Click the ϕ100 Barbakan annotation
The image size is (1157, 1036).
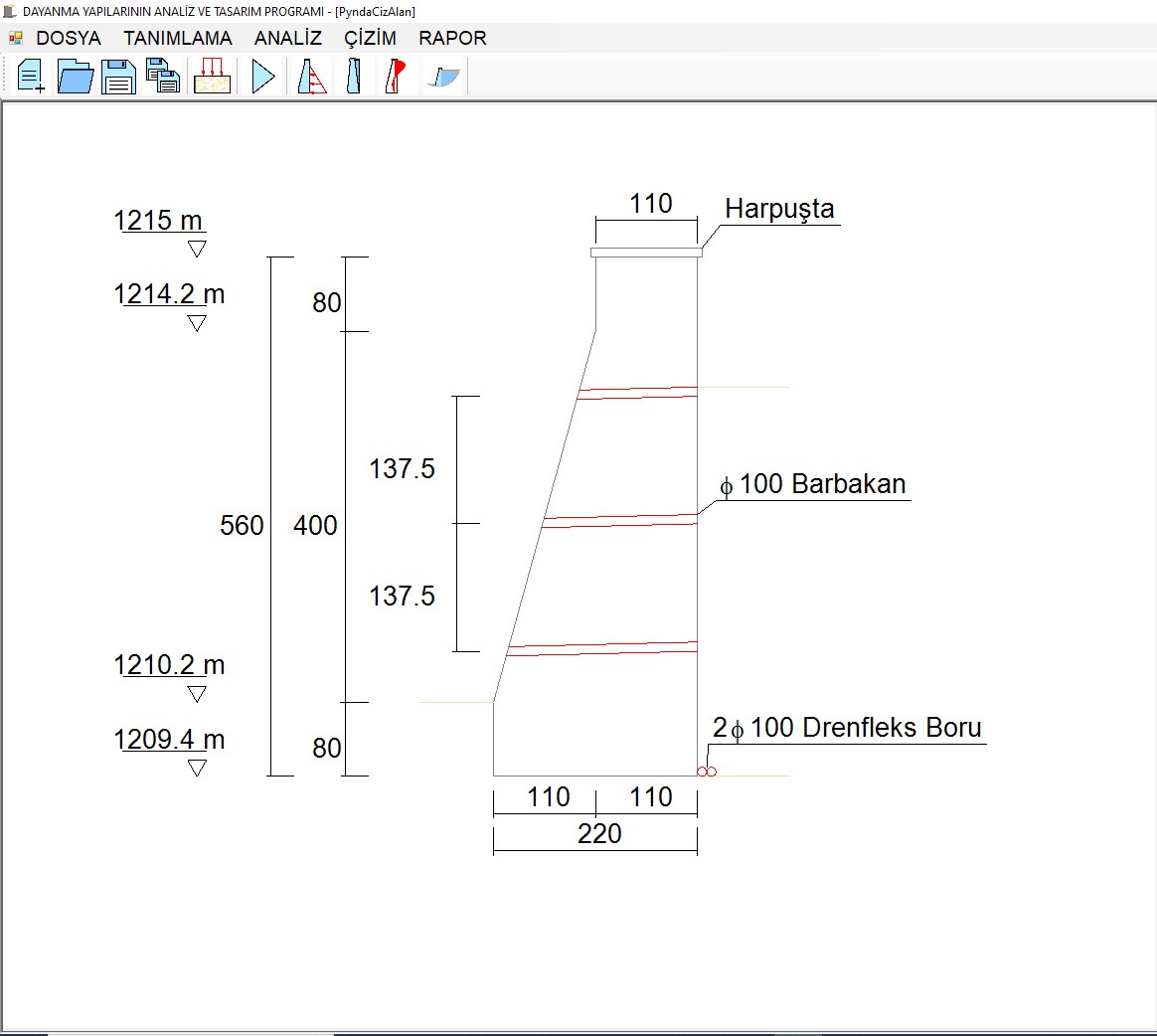[813, 485]
